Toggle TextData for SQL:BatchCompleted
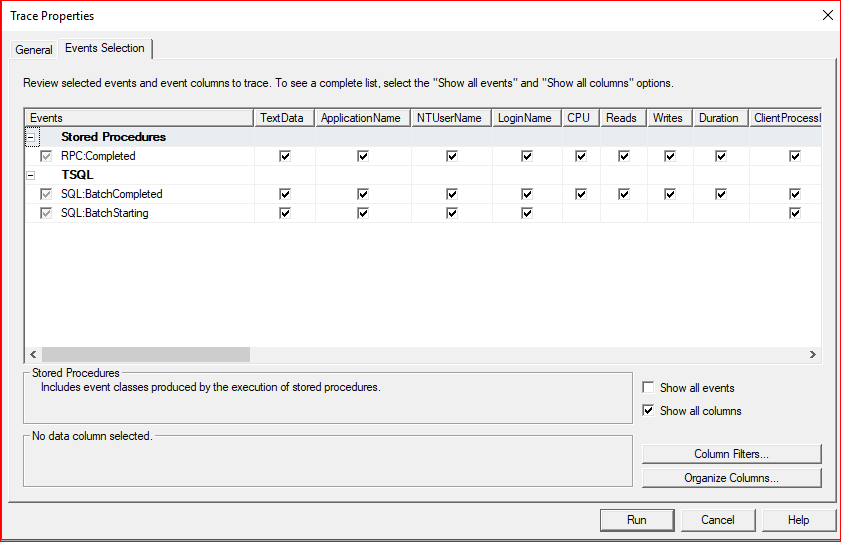 (x=285, y=194)
